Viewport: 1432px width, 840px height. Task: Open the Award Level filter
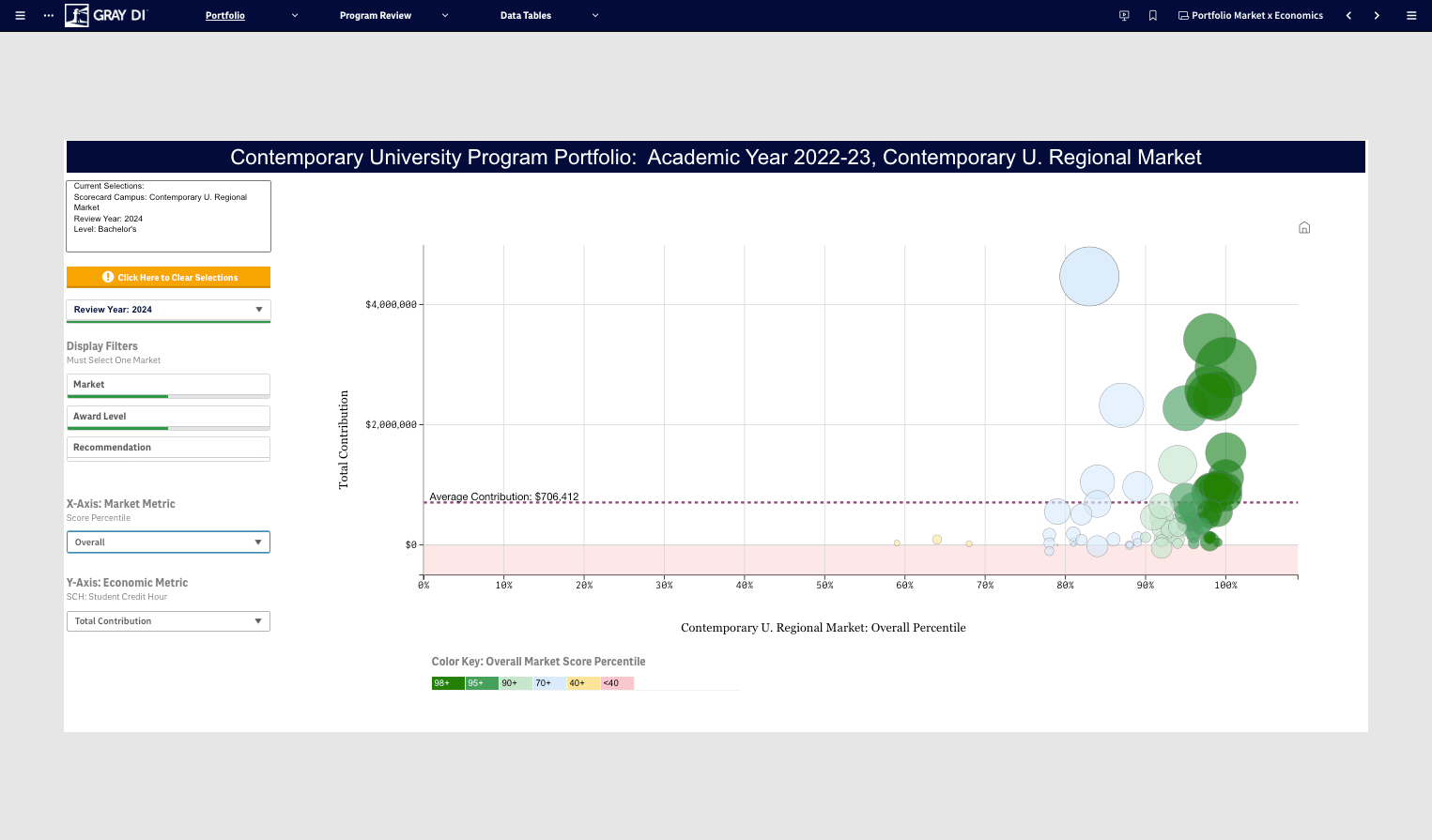click(168, 417)
